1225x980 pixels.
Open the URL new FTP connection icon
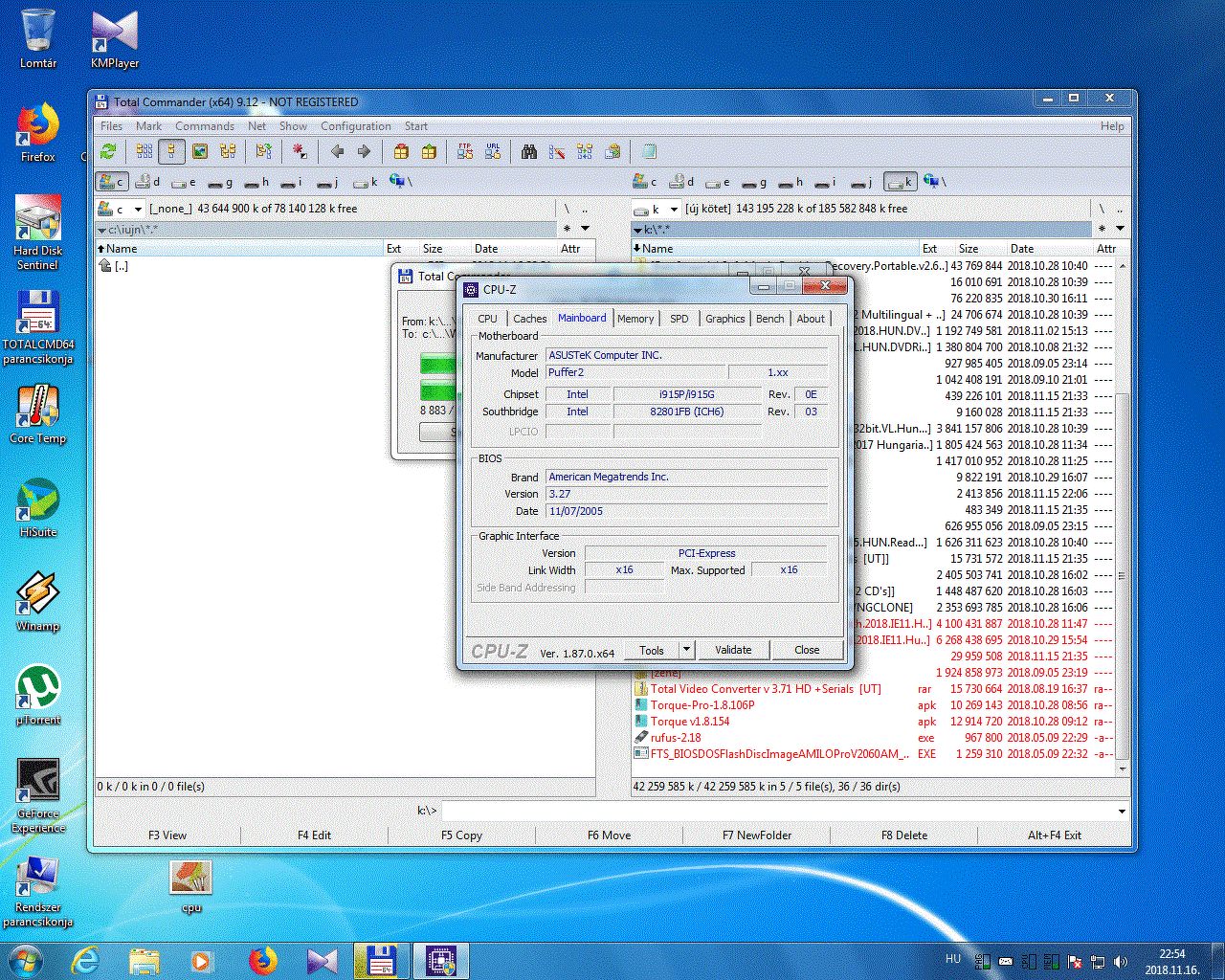[x=493, y=151]
